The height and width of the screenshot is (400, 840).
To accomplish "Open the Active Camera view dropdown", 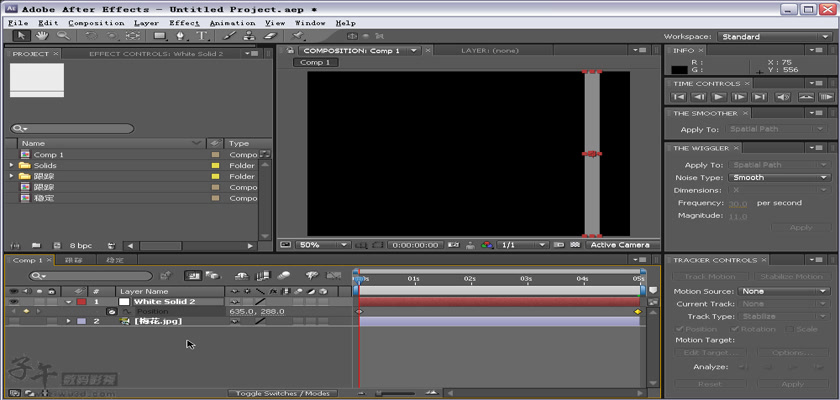I will point(620,245).
